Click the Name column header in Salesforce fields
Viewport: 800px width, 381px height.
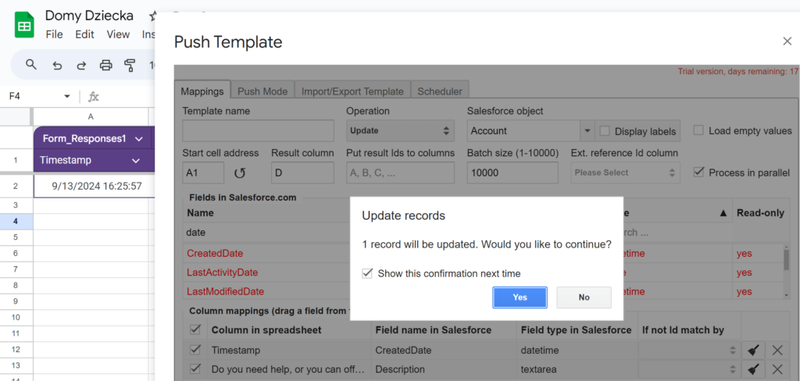[200, 213]
